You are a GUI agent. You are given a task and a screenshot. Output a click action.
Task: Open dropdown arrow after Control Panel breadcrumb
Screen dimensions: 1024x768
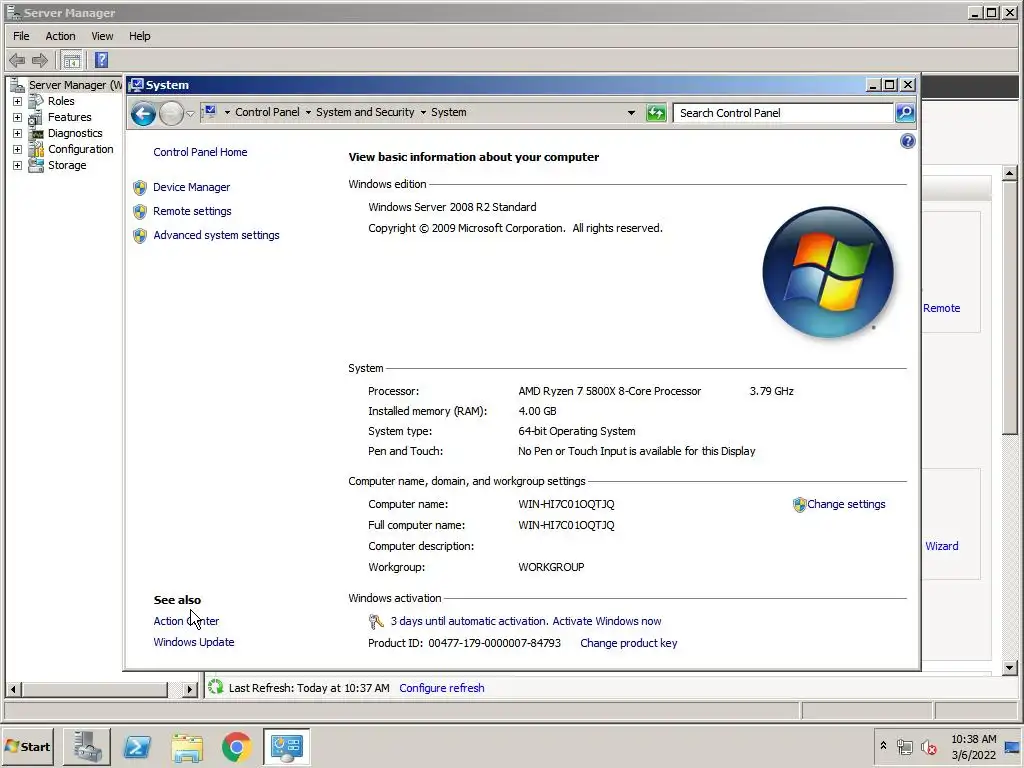click(308, 113)
